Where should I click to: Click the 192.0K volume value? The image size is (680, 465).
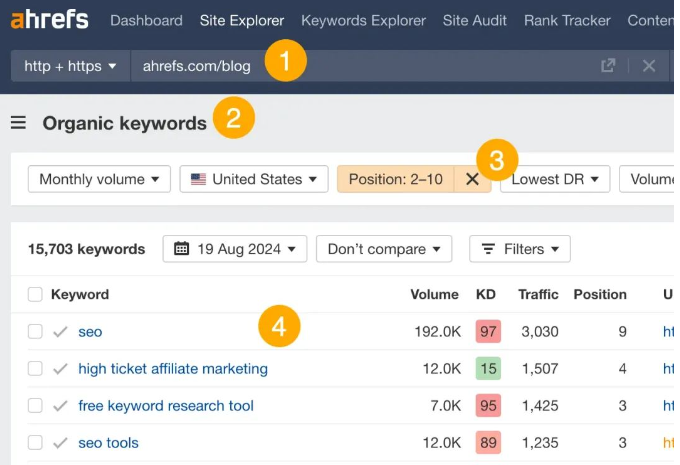pos(438,332)
